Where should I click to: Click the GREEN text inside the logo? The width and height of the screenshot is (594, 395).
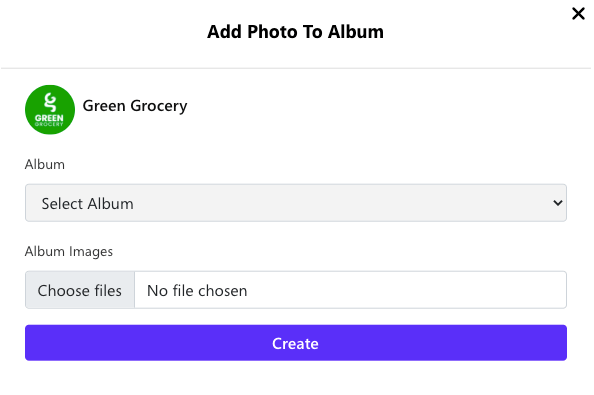49,118
